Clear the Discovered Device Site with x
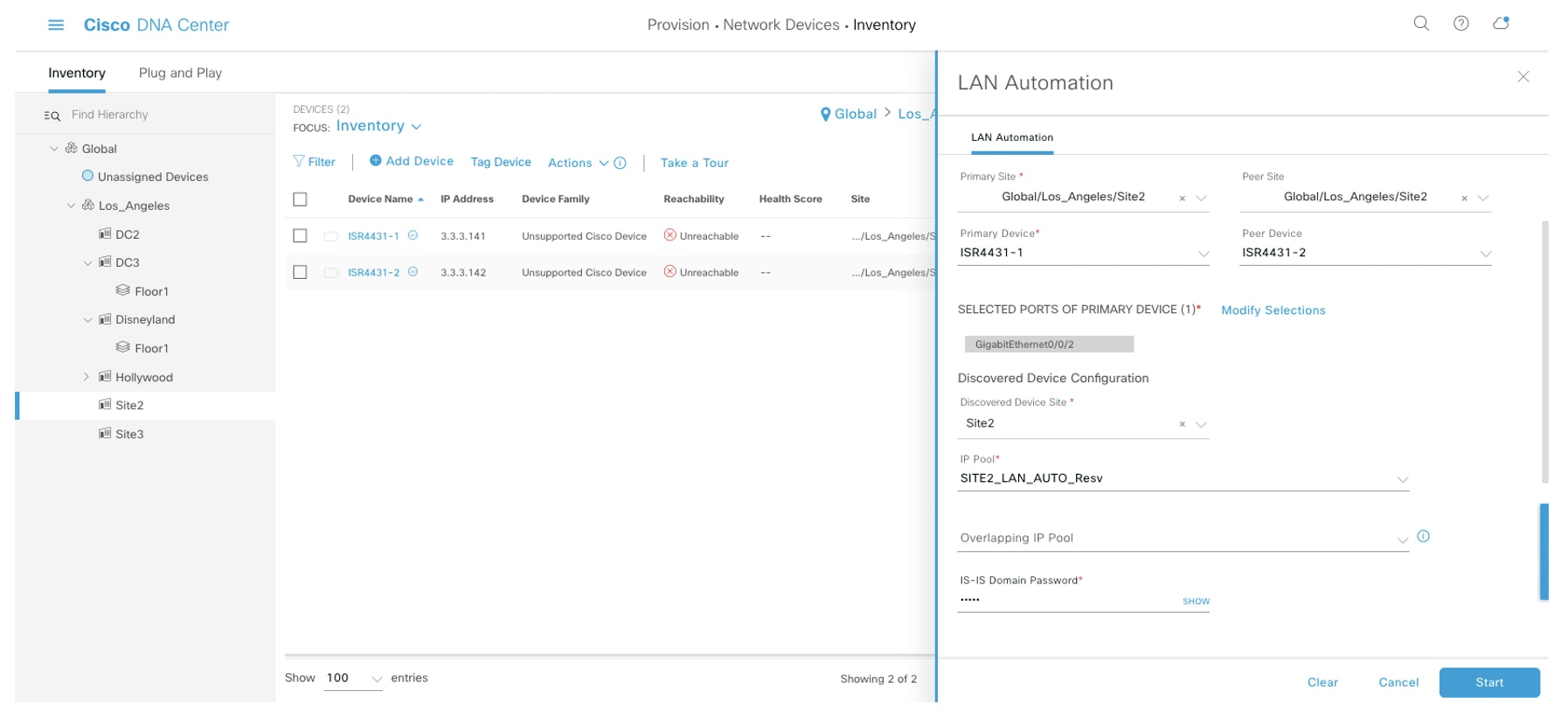Screen dimensions: 1568x711 [1183, 424]
